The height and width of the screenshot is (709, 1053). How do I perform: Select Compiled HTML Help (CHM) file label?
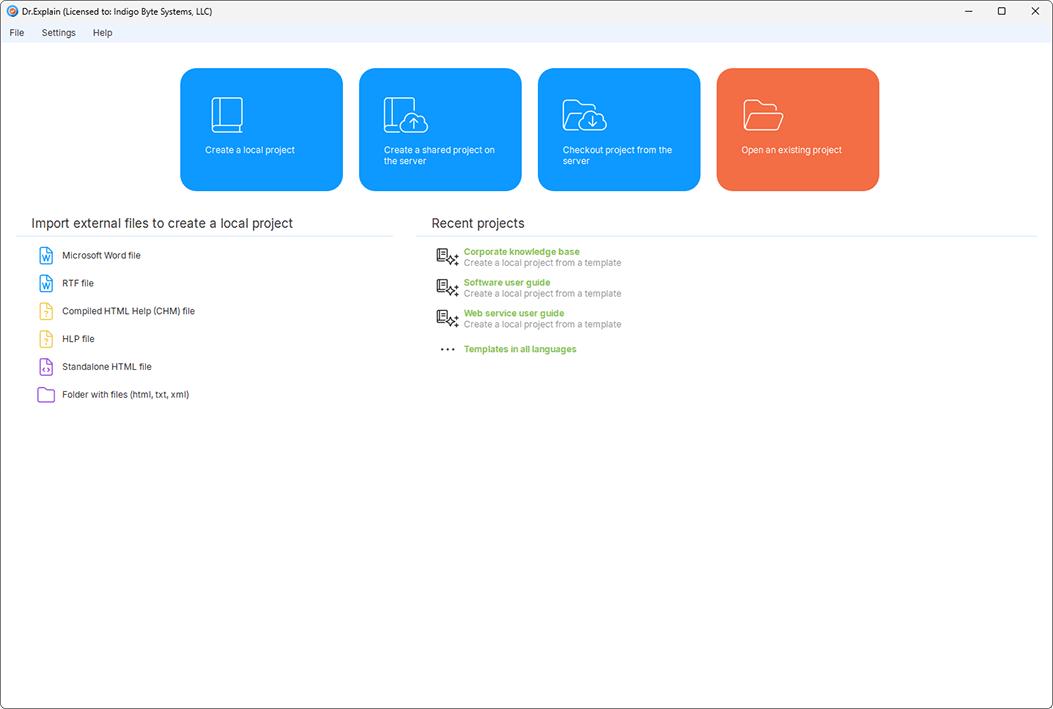point(128,312)
